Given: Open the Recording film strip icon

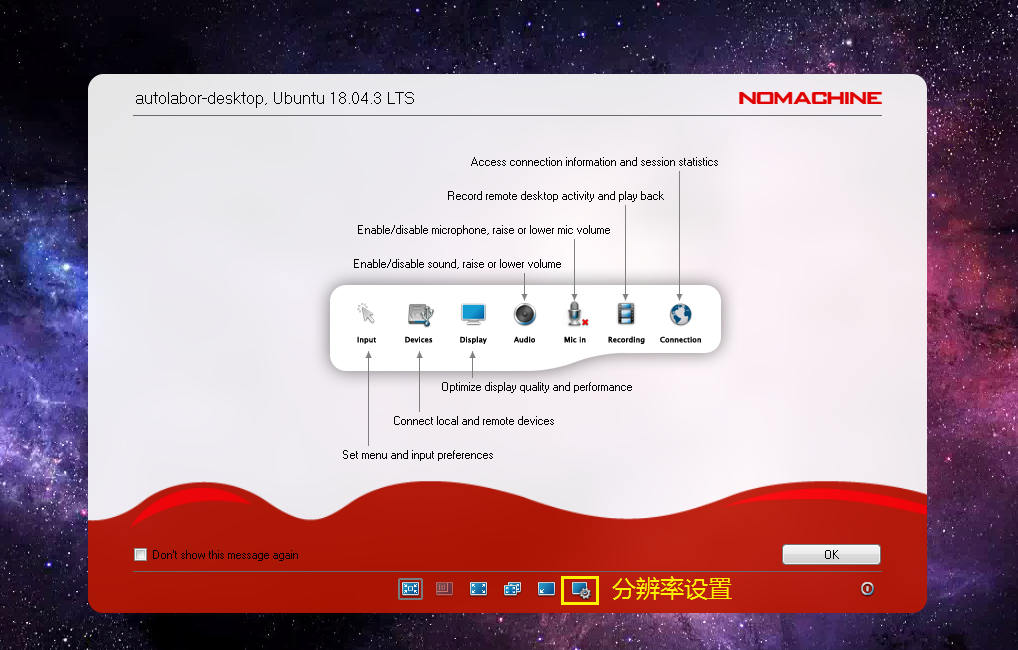Looking at the screenshot, I should click(626, 315).
